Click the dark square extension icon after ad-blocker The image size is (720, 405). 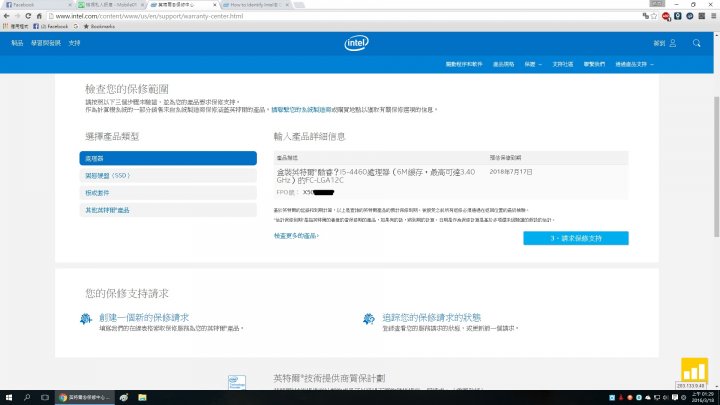pos(678,16)
